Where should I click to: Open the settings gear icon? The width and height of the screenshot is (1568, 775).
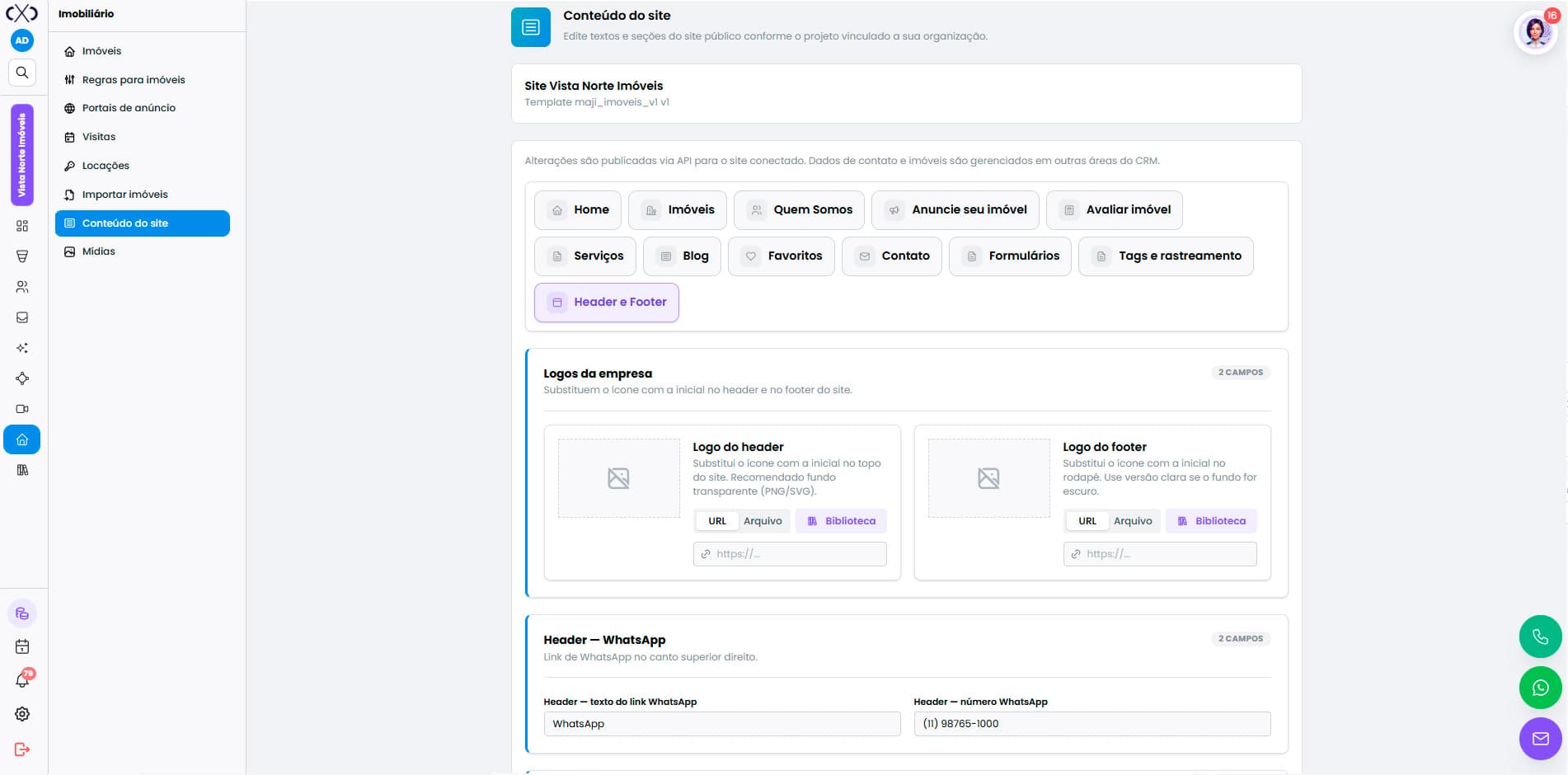pyautogui.click(x=22, y=714)
